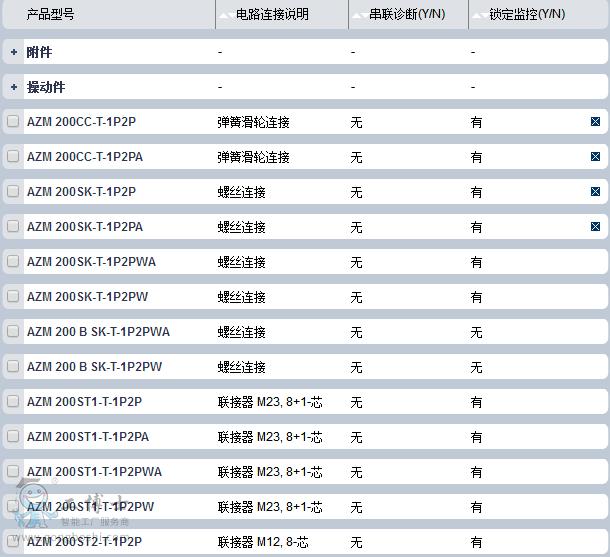Check the AZM 200ST1-T-1P2PWA checkbox
Screen dimensions: 610x557
pyautogui.click(x=13, y=472)
